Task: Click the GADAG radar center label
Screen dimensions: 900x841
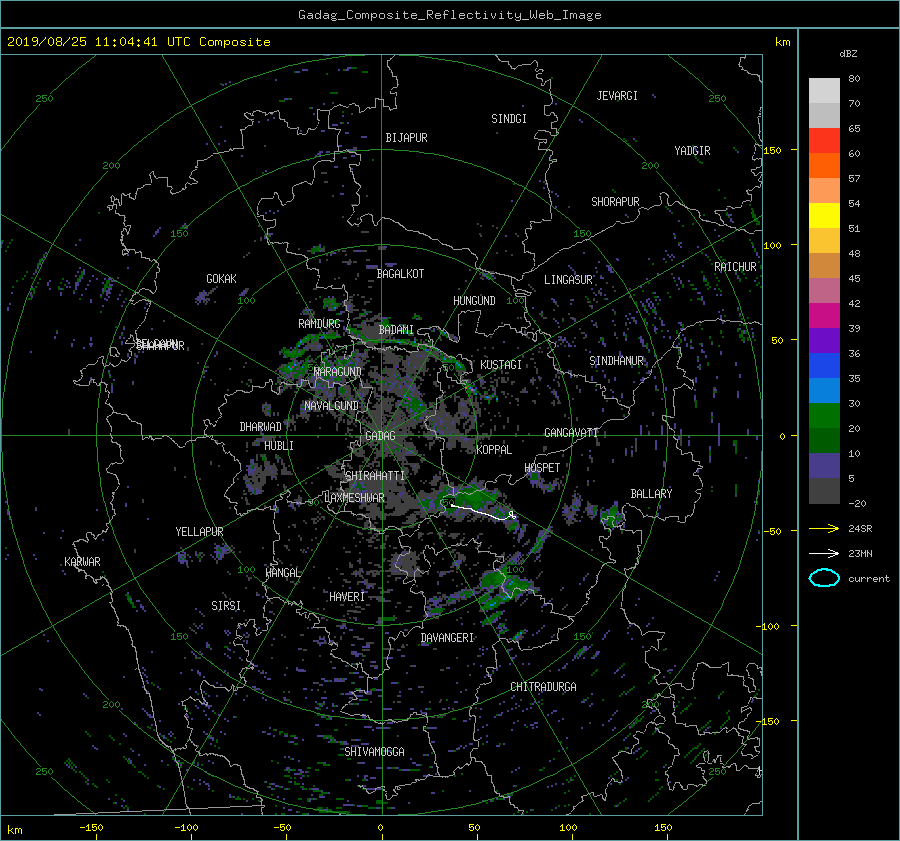Action: pos(380,436)
